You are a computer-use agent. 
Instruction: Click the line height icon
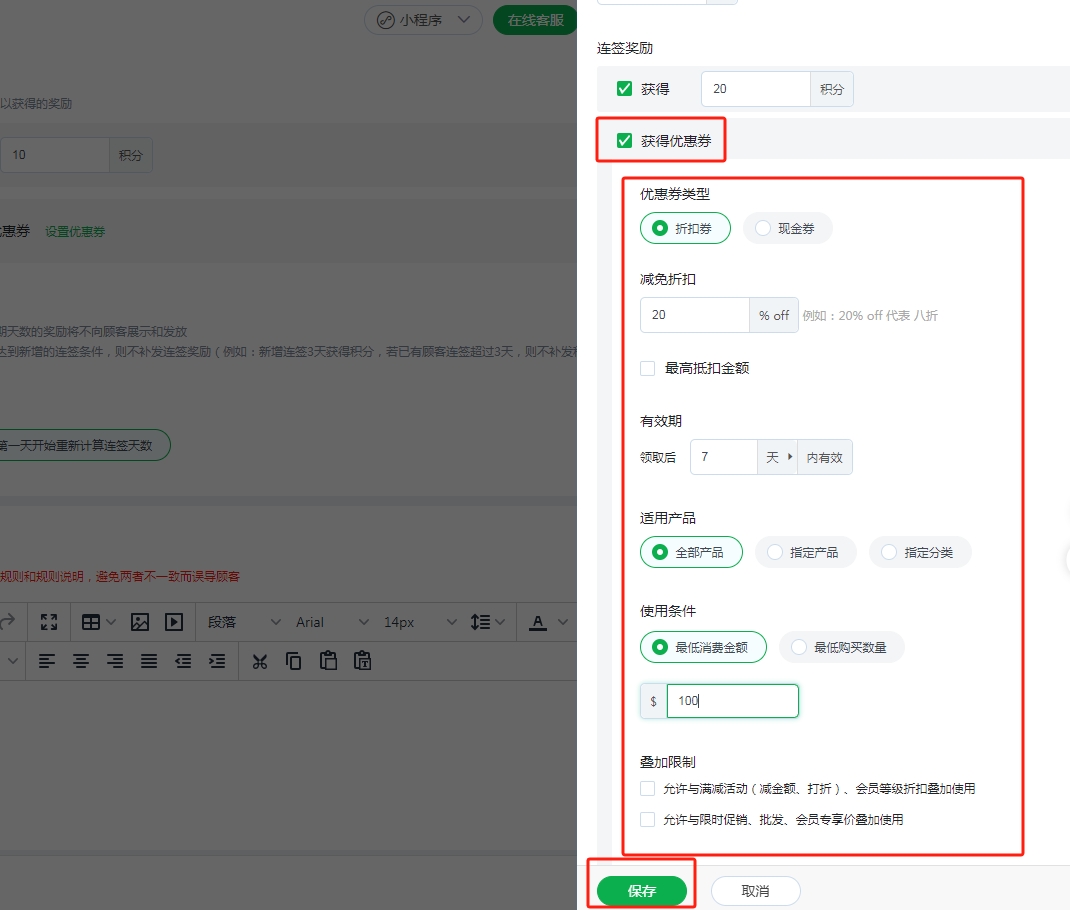(480, 621)
